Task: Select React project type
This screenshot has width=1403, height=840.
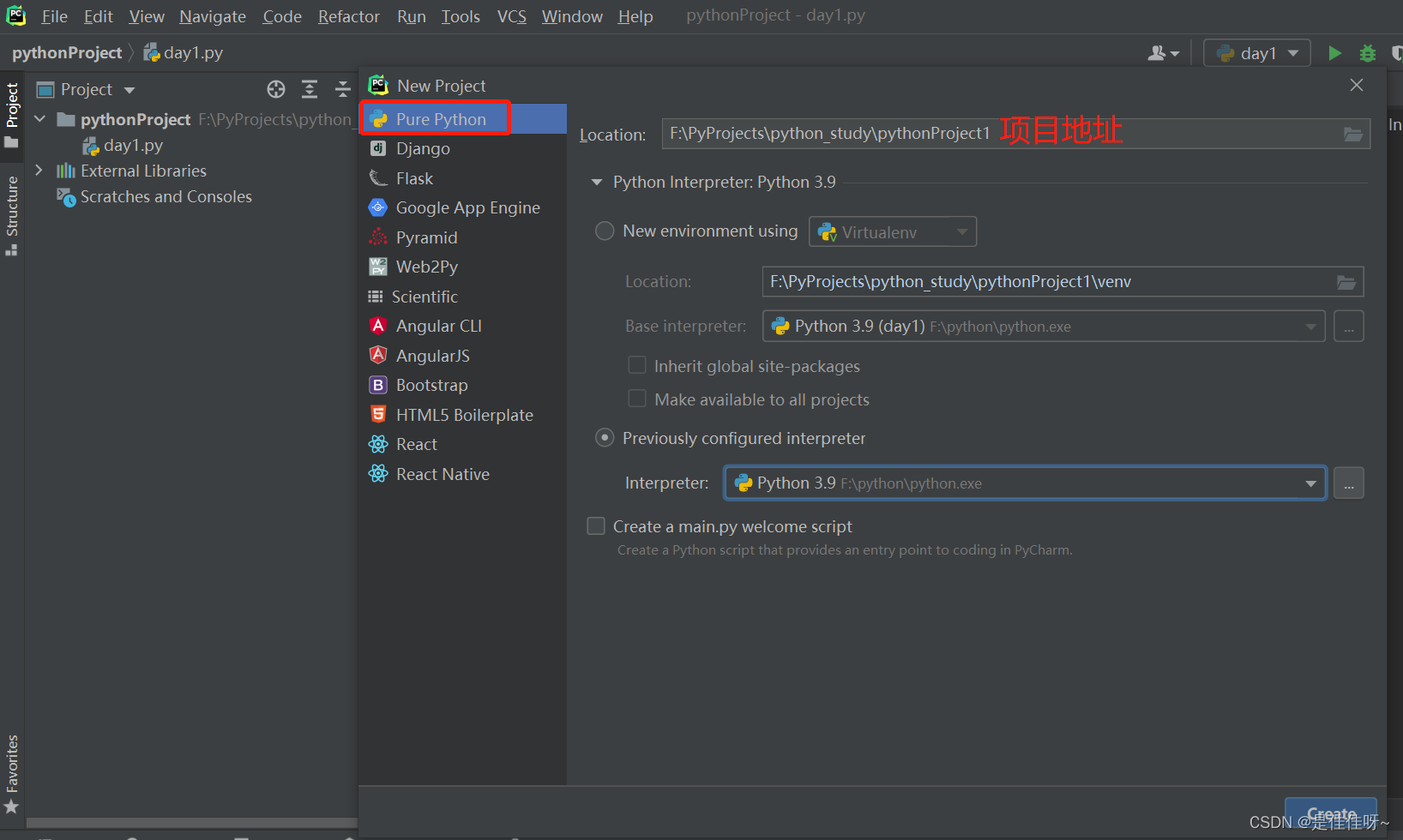Action: click(x=463, y=444)
